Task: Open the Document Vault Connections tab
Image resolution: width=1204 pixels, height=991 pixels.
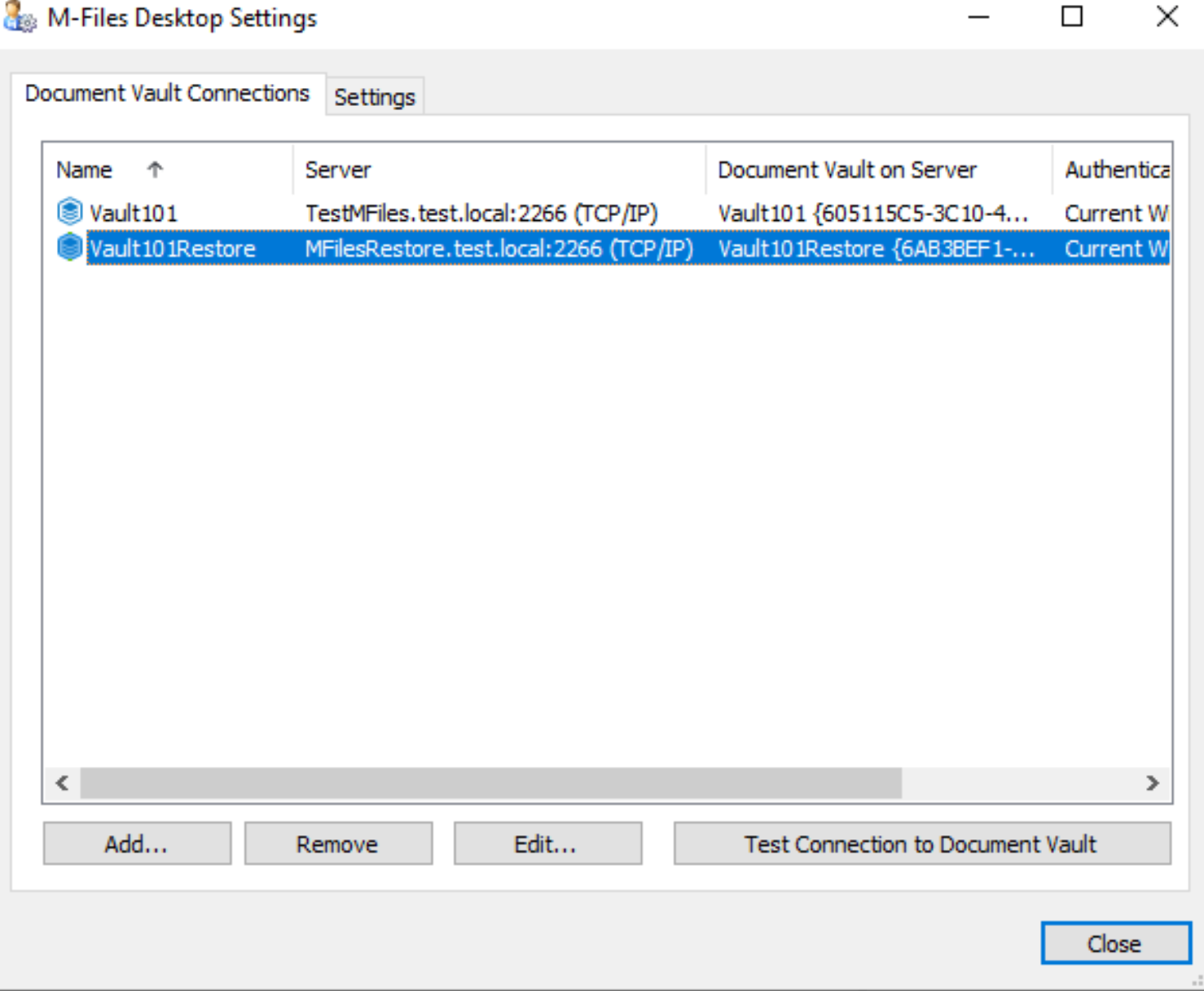Action: [167, 93]
